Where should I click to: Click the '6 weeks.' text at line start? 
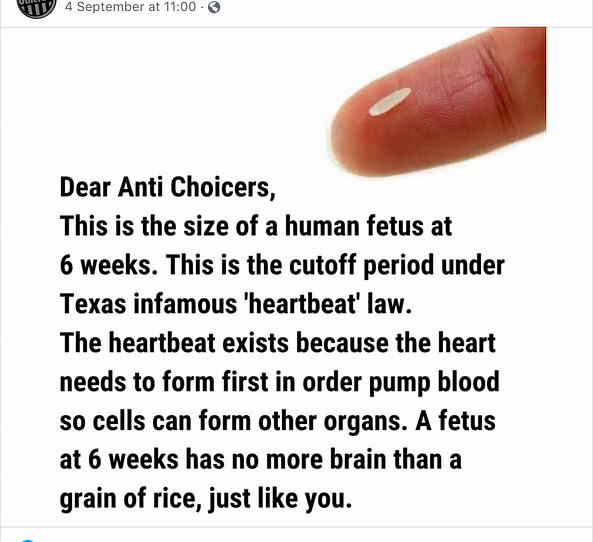[x=109, y=265]
